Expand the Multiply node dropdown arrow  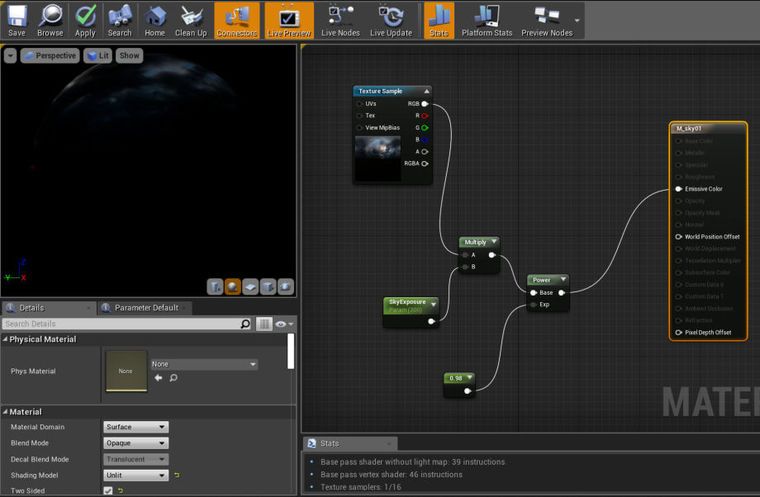click(494, 241)
